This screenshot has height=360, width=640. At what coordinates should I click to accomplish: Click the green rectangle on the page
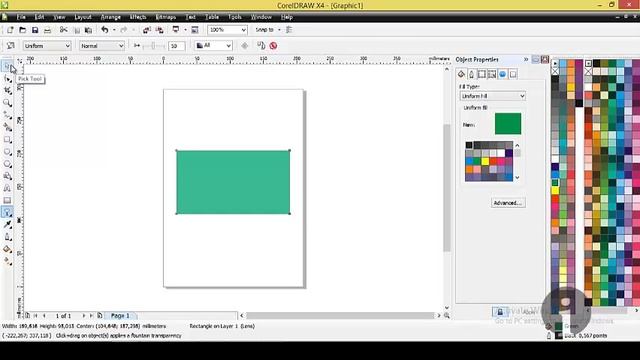click(x=233, y=182)
